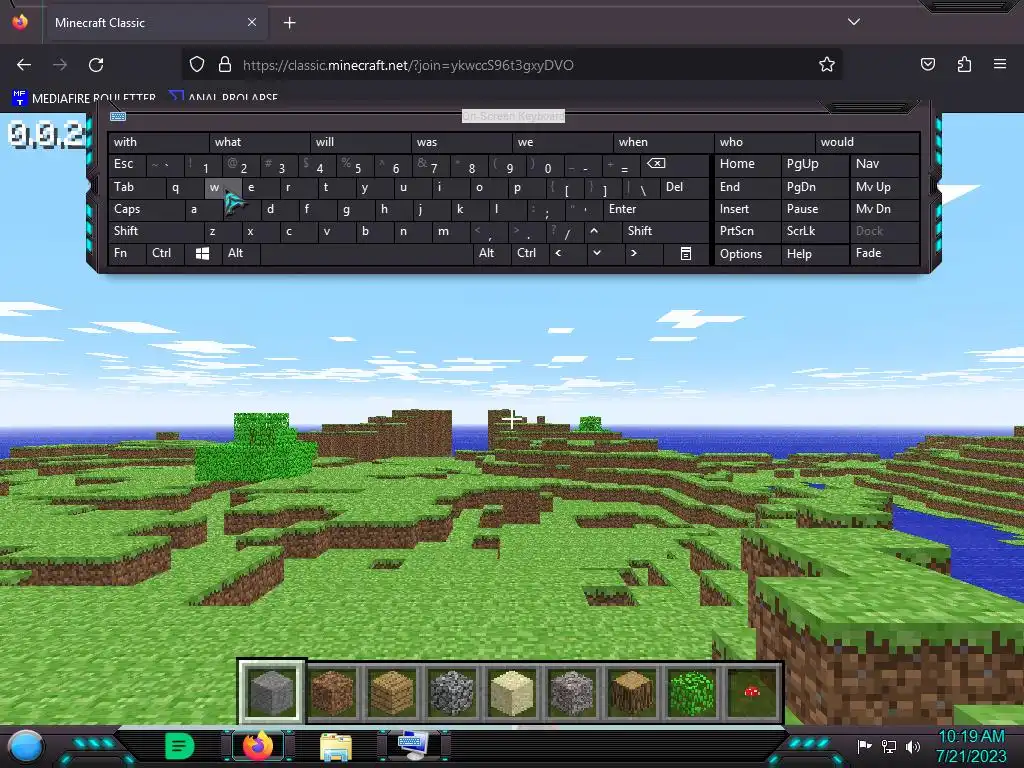
Task: Open the Firefox extensions icon
Action: click(964, 64)
